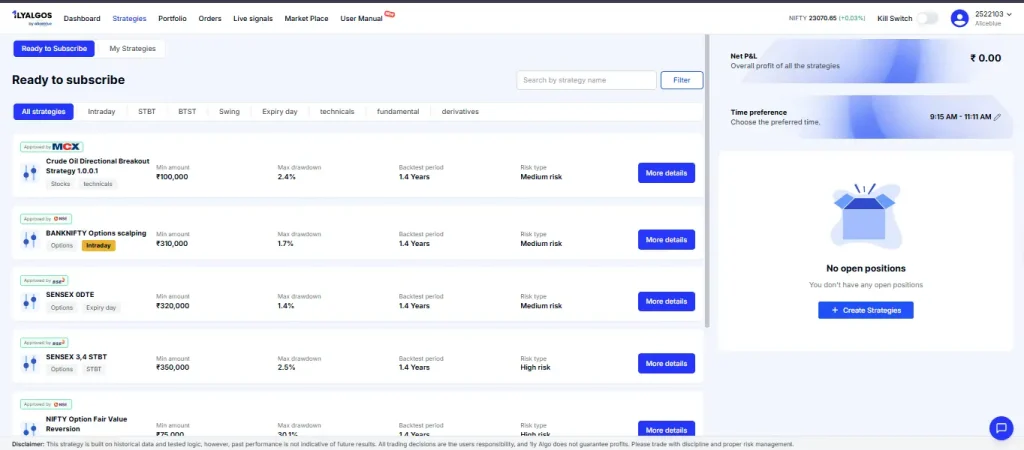Switch to My Strategies tab

pos(133,48)
